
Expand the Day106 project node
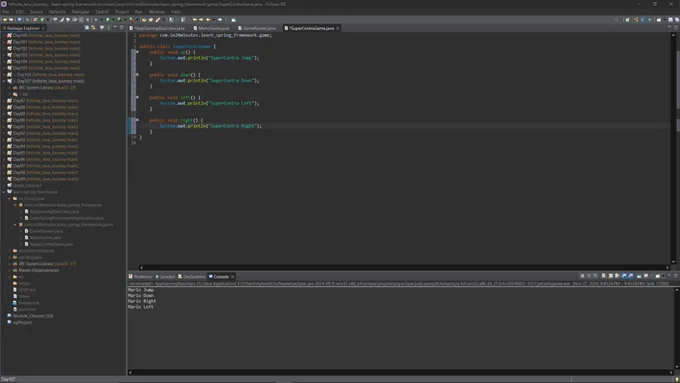4,75
